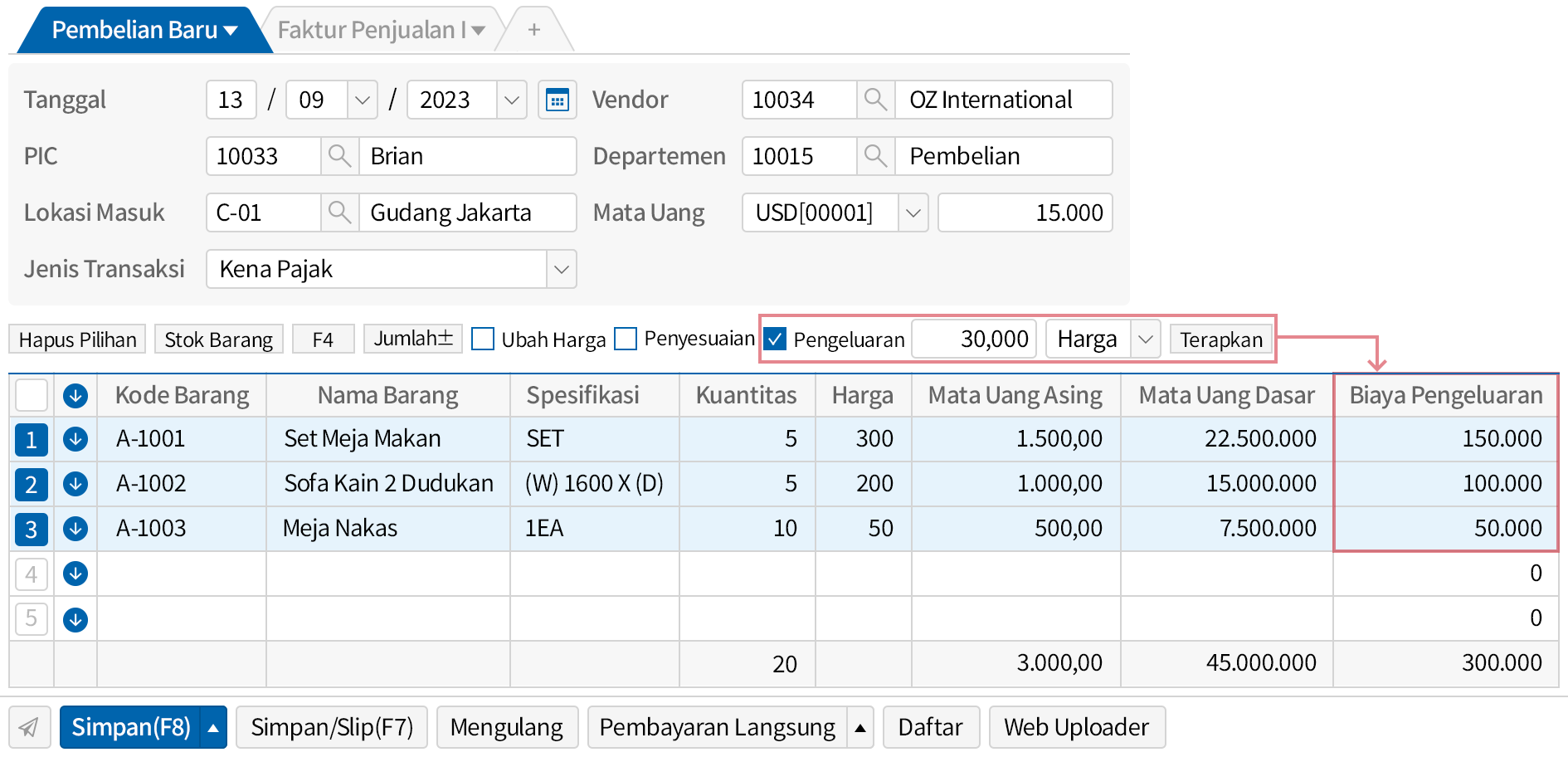
Task: Enable the Ubah Harga checkbox
Action: tap(483, 339)
